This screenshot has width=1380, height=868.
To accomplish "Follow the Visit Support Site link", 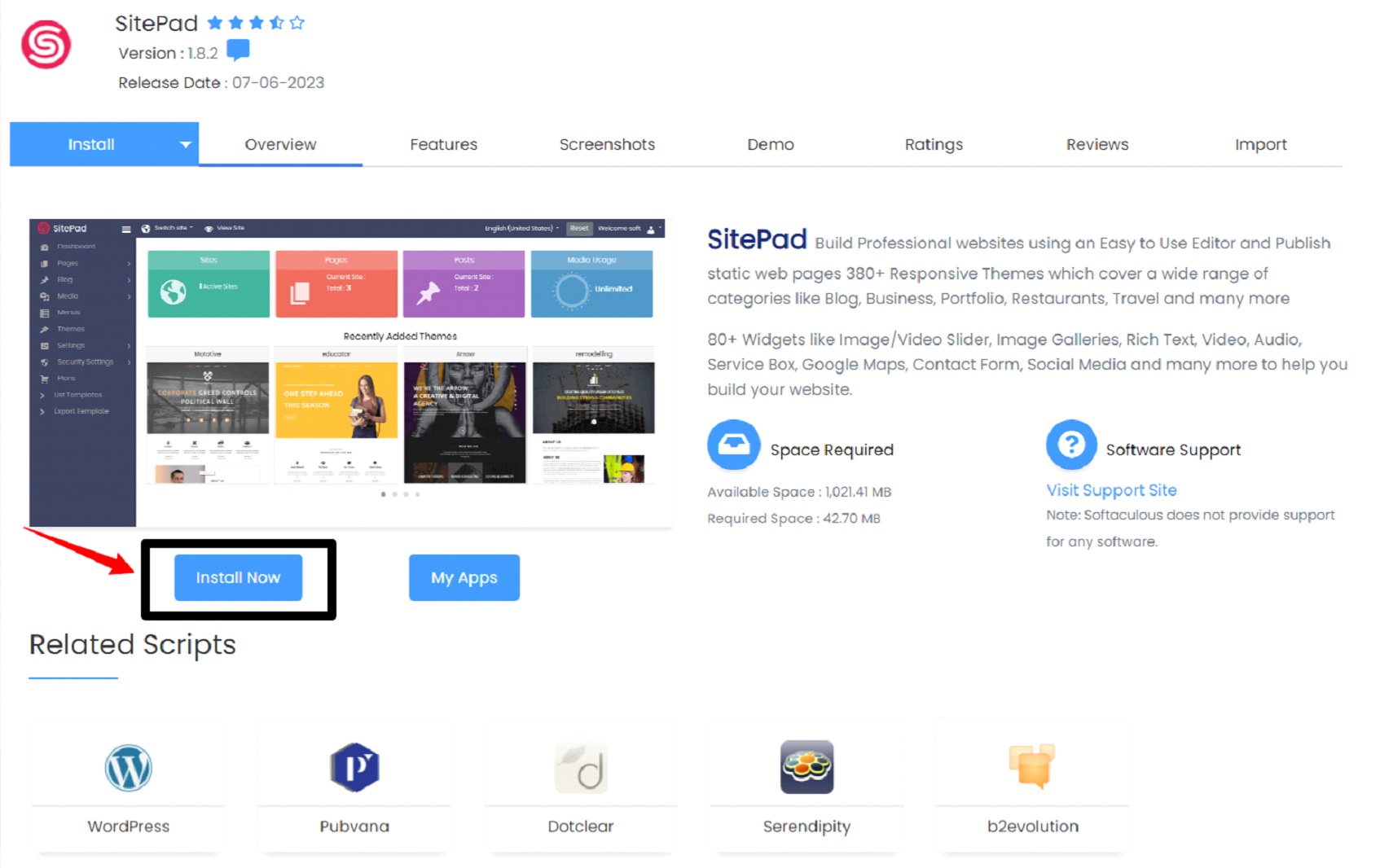I will pyautogui.click(x=1111, y=490).
